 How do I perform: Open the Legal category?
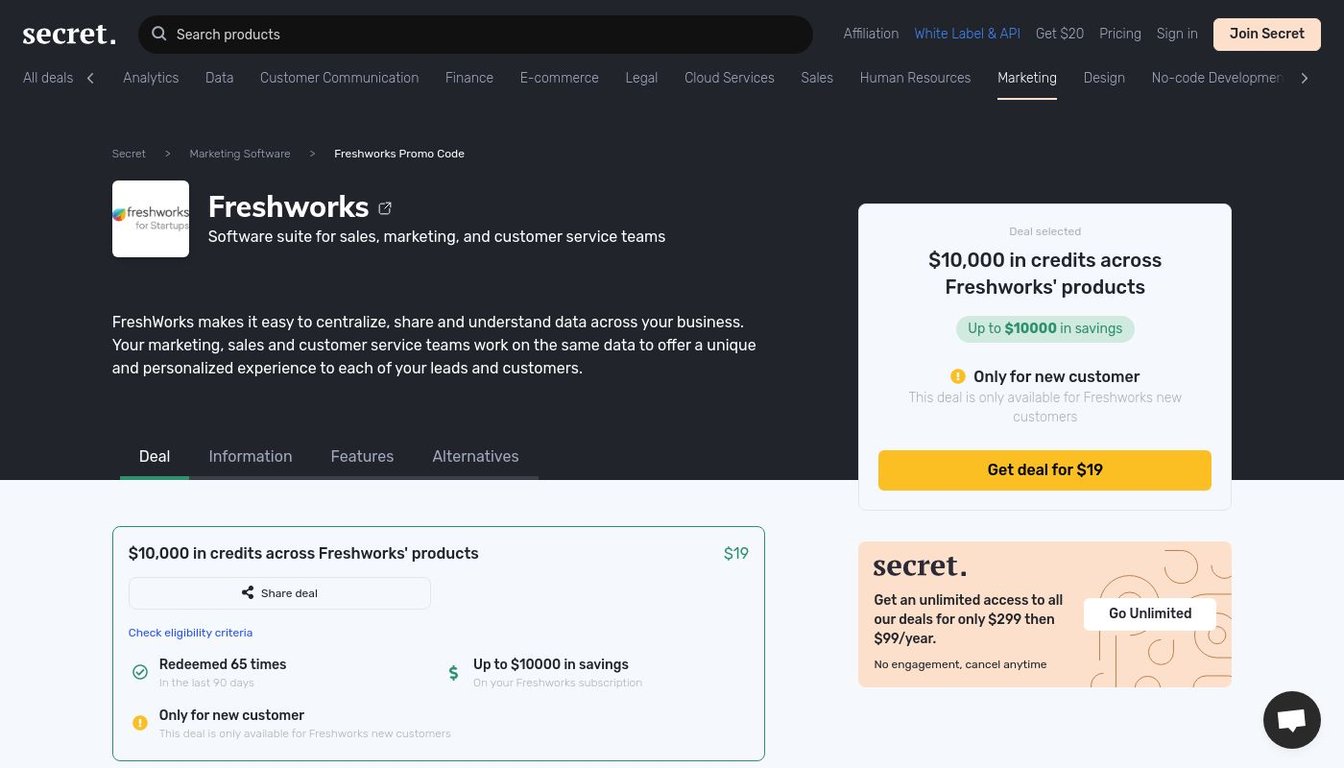pyautogui.click(x=641, y=78)
